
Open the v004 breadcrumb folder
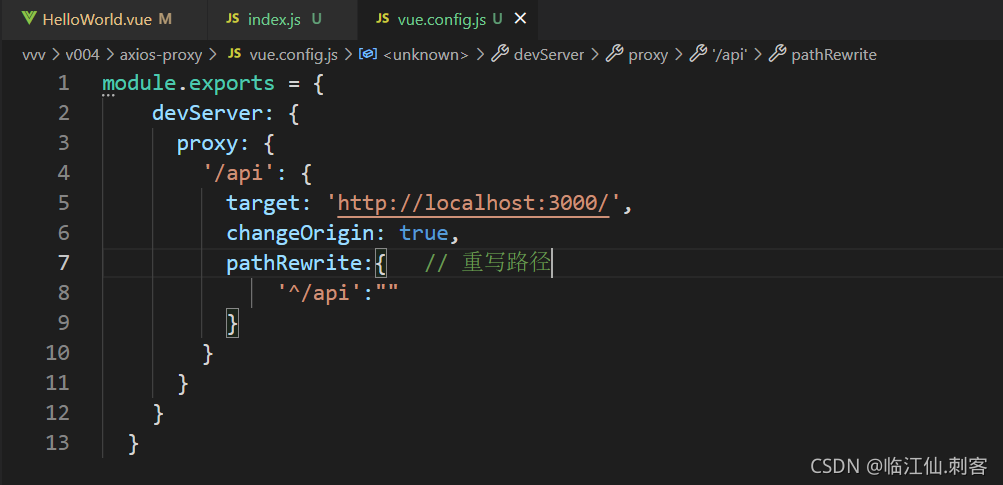click(83, 55)
